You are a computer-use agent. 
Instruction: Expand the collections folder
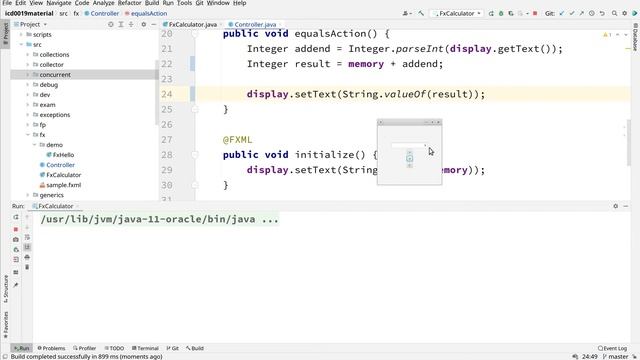tap(27, 55)
